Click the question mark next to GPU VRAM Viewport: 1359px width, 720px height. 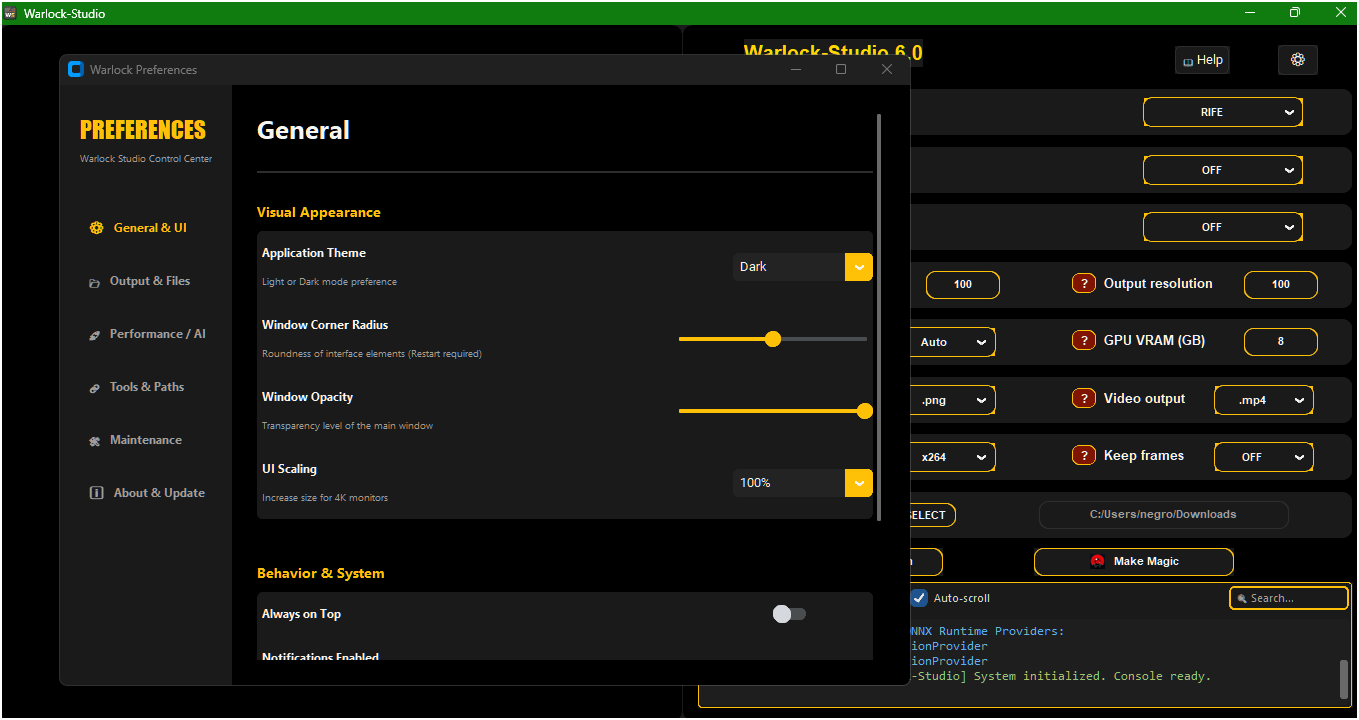click(1084, 341)
